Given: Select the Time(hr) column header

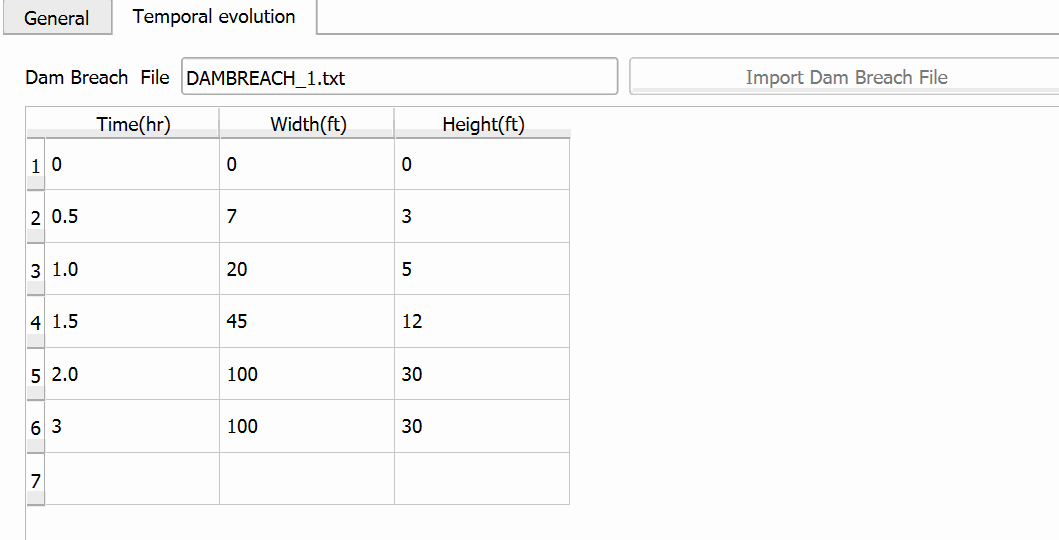Looking at the screenshot, I should tap(133, 125).
